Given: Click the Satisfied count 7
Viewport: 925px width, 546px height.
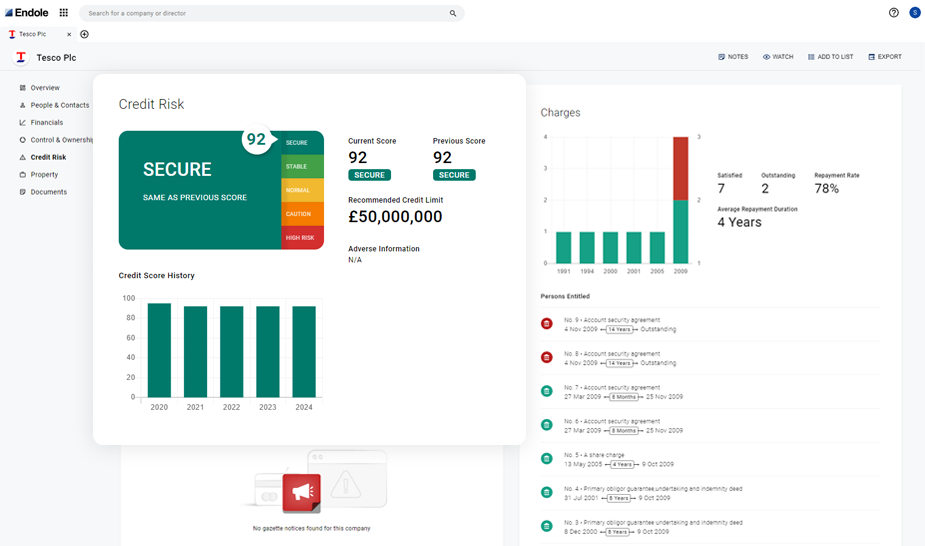Looking at the screenshot, I should 721,189.
